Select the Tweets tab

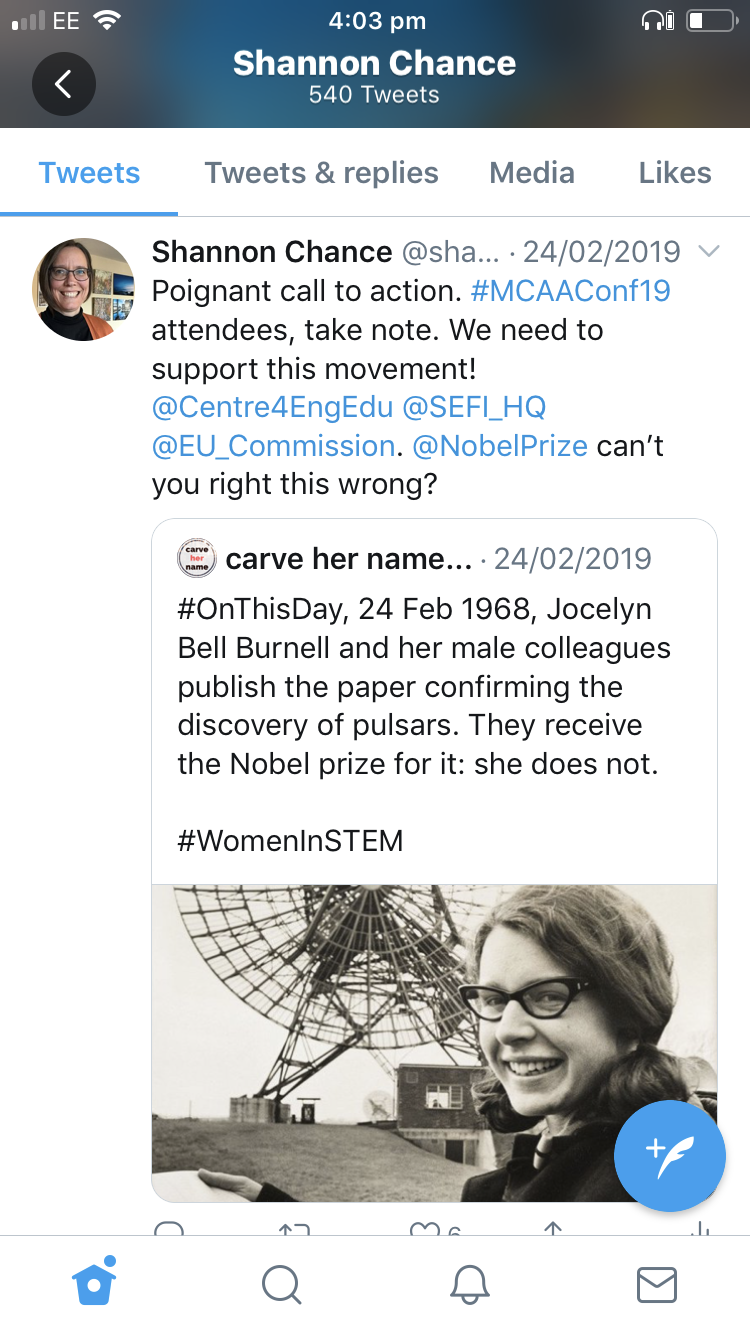click(x=89, y=173)
